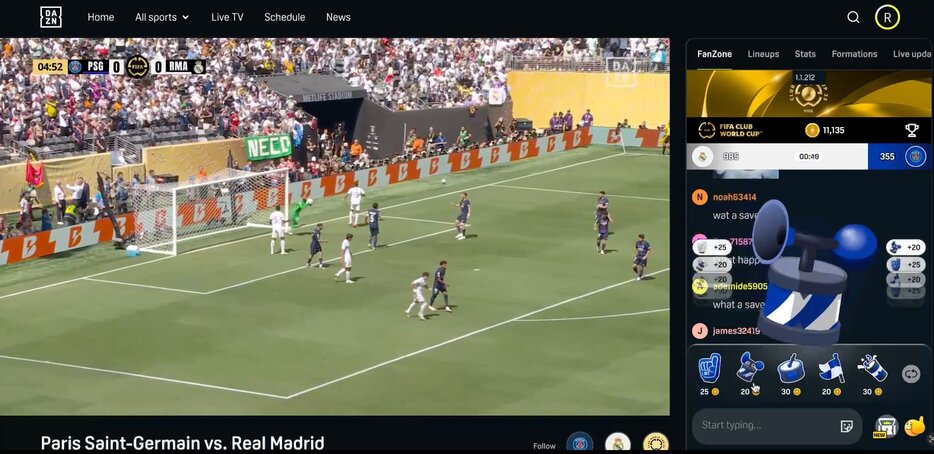Click the 00:49 FanZone countdown timer
Image resolution: width=934 pixels, height=454 pixels.
(810, 157)
